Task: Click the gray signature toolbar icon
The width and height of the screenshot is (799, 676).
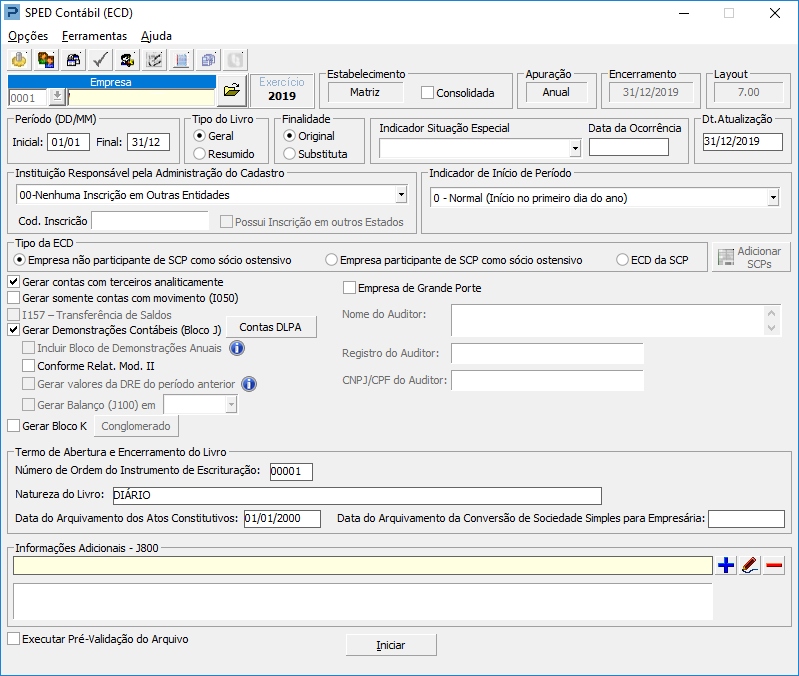Action: pos(154,60)
